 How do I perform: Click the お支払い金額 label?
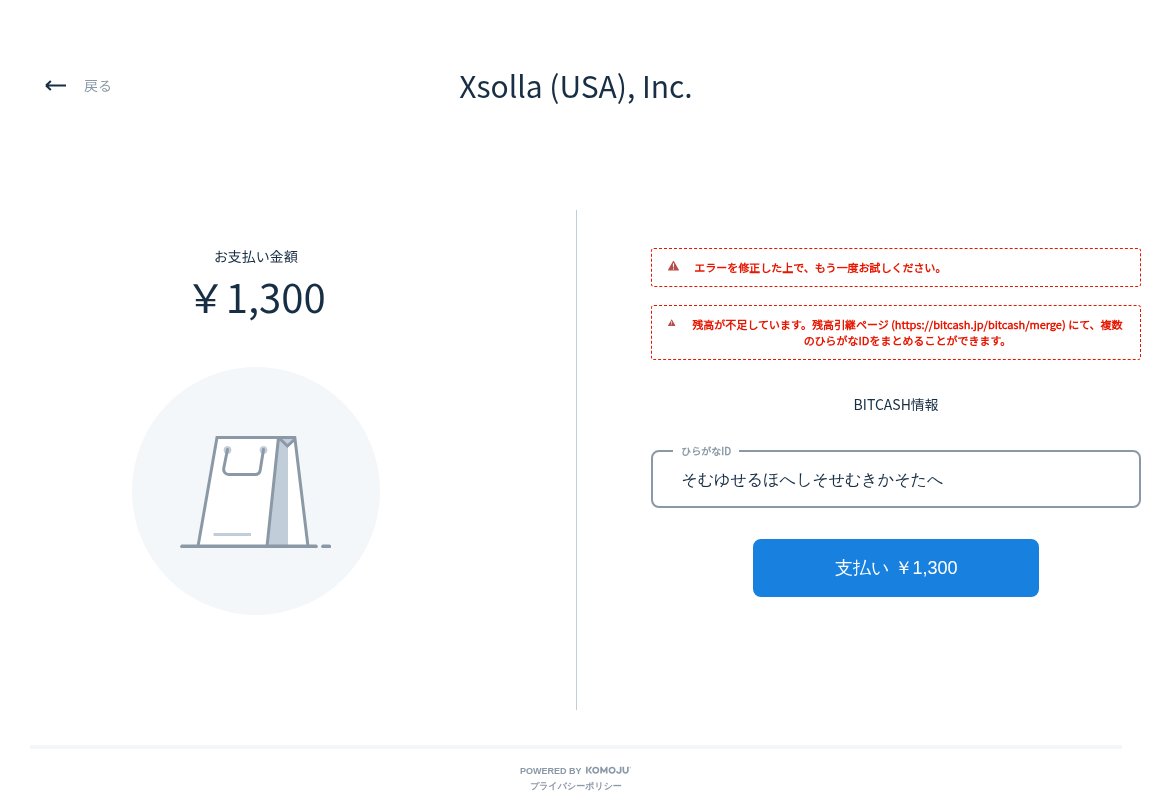(256, 256)
